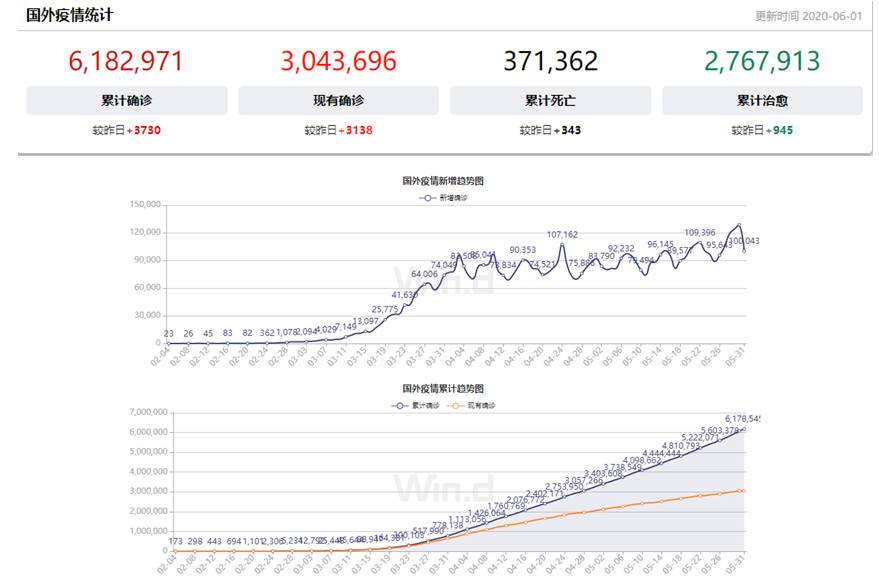Click the green recovered count 2,767,913
The image size is (879, 583).
click(x=762, y=61)
